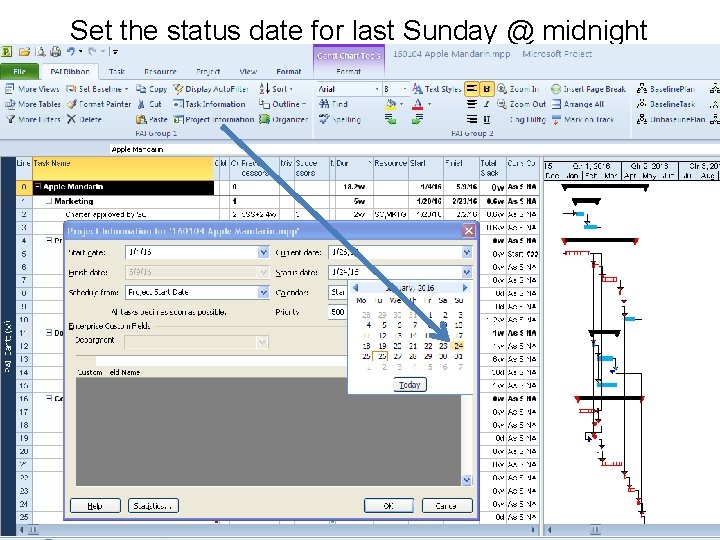Open the Schedule from dropdown
This screenshot has width=720, height=540.
263,292
